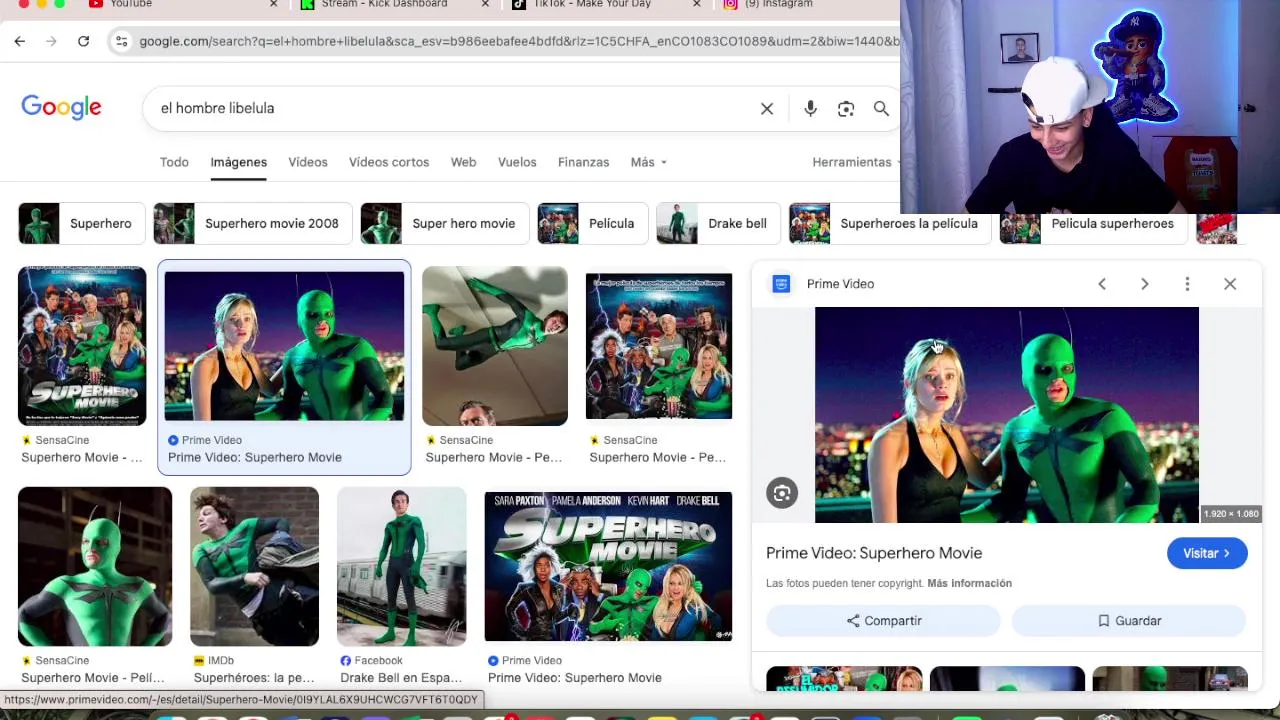Viewport: 1280px width, 720px height.
Task: Select the Película suggestion chip
Action: tap(592, 224)
